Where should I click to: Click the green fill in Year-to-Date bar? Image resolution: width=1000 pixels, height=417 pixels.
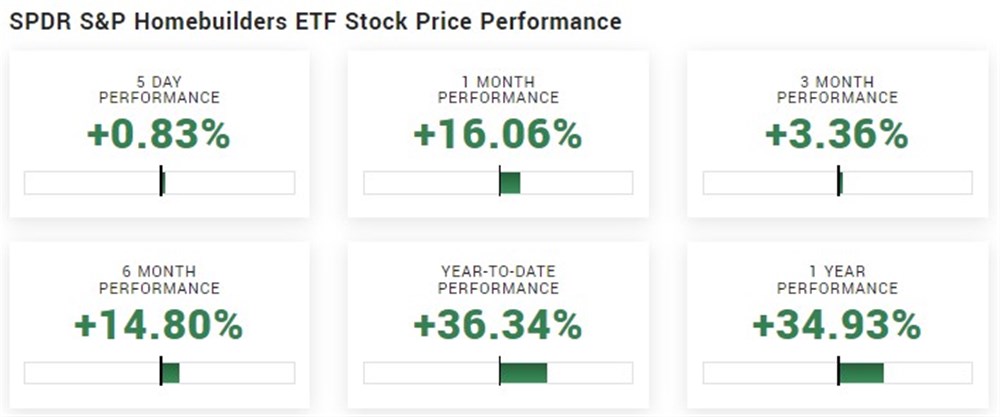(524, 373)
